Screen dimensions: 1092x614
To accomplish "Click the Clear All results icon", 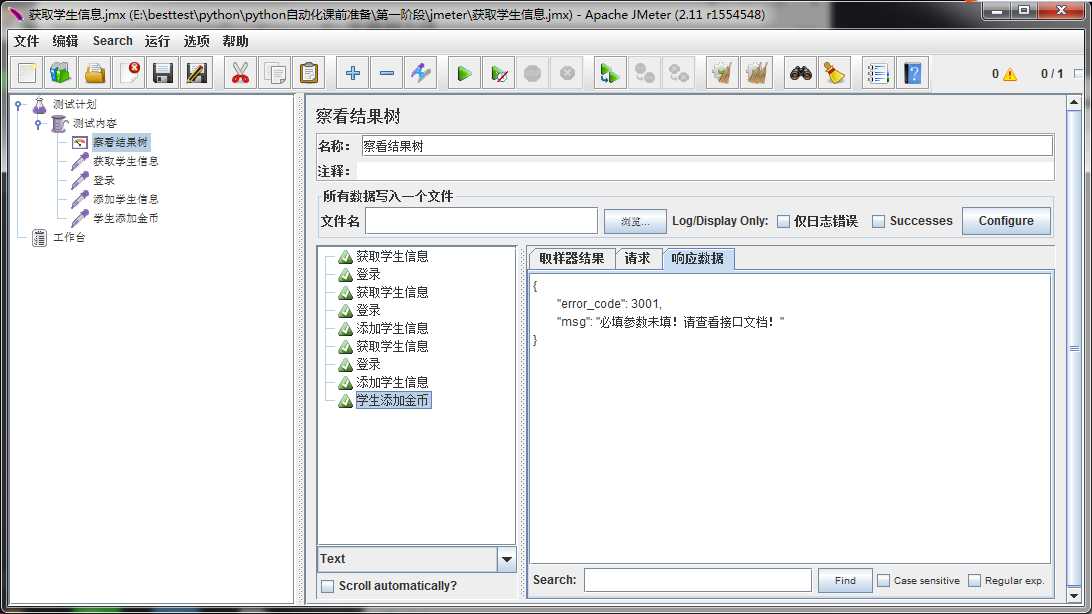I will [x=756, y=73].
